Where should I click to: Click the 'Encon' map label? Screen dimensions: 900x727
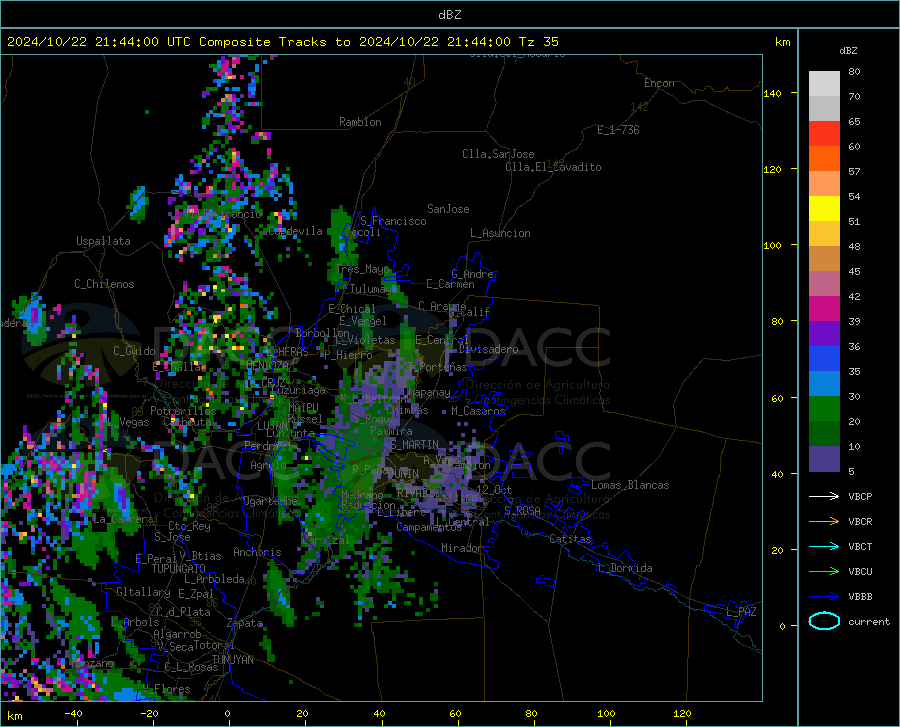pos(659,83)
